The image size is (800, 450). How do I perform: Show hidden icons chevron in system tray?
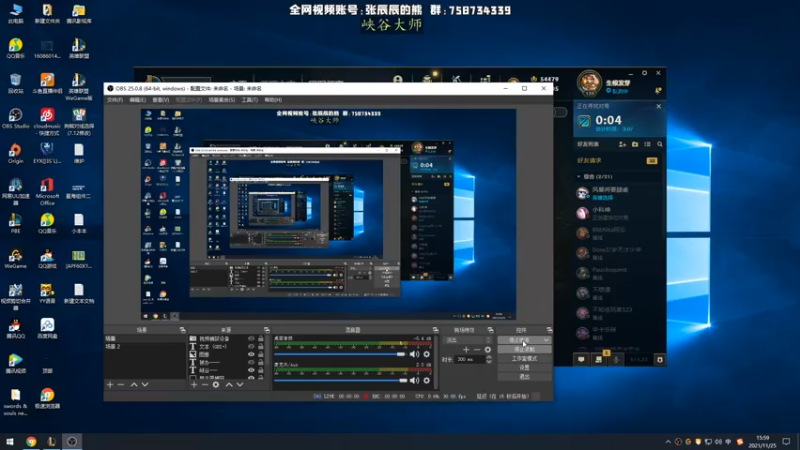pyautogui.click(x=668, y=442)
